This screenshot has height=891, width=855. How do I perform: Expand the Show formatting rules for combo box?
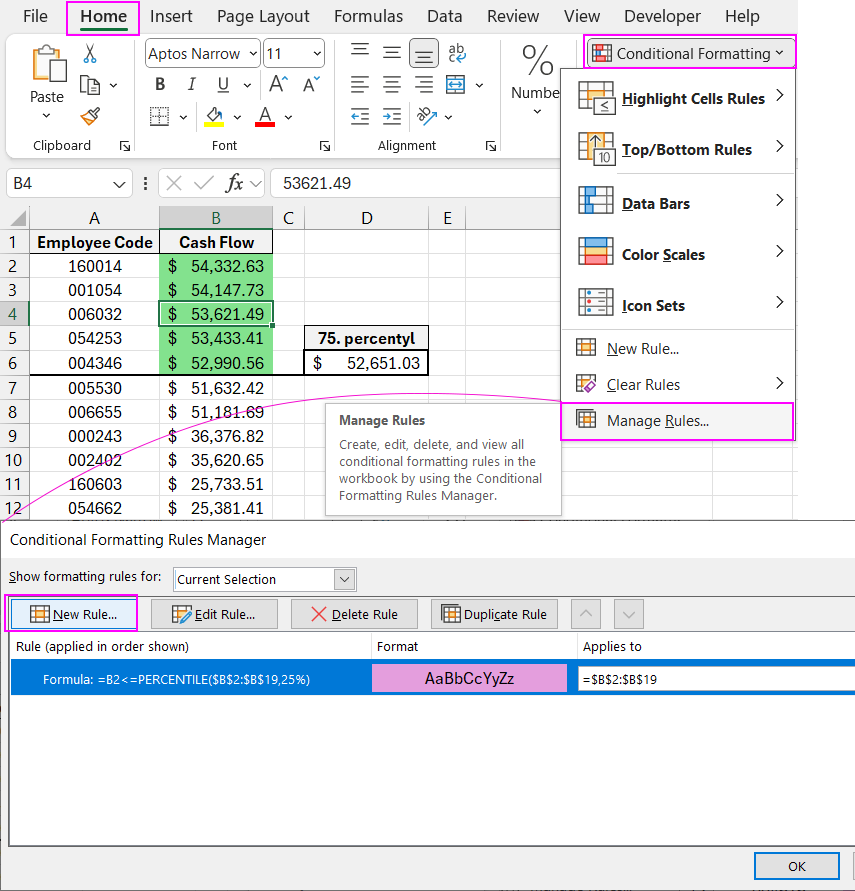345,579
